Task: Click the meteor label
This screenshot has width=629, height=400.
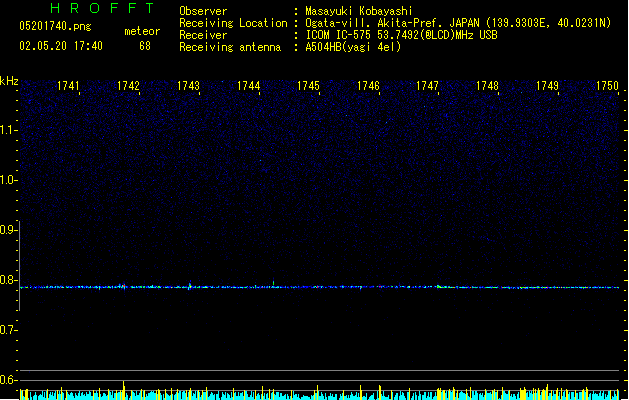Action: tap(142, 31)
